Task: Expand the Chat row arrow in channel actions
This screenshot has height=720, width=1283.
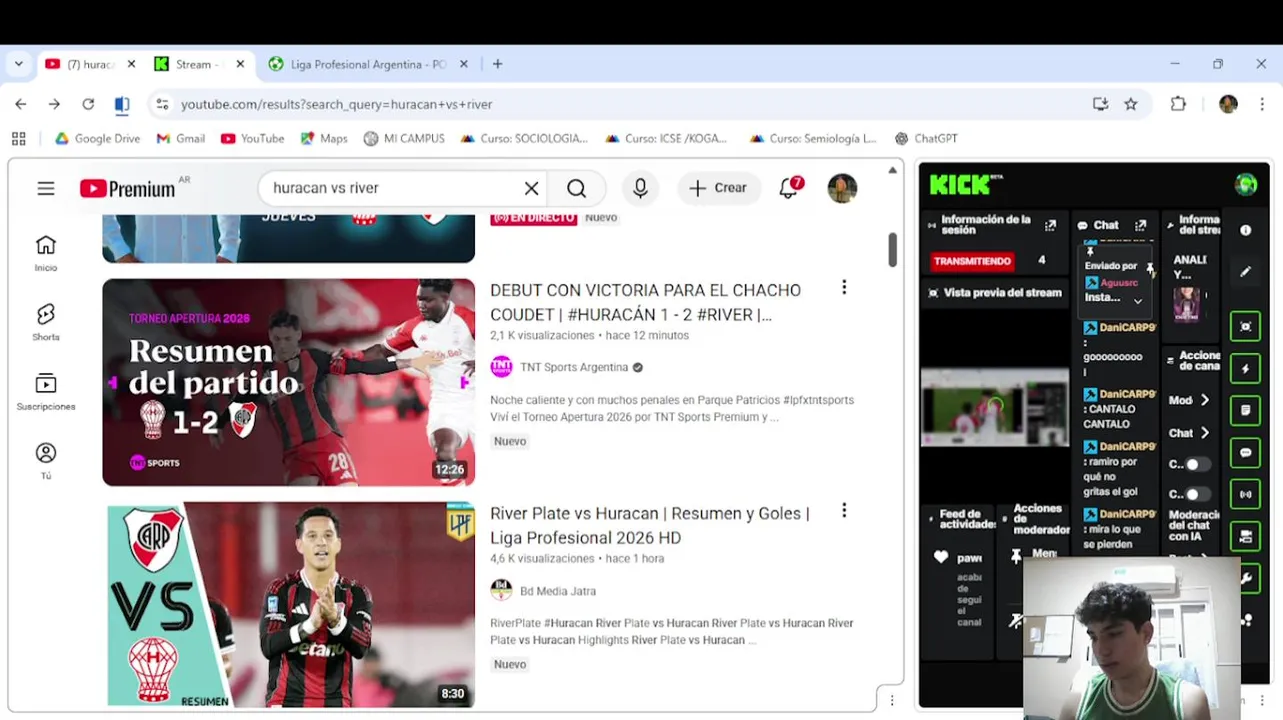Action: tap(1205, 433)
